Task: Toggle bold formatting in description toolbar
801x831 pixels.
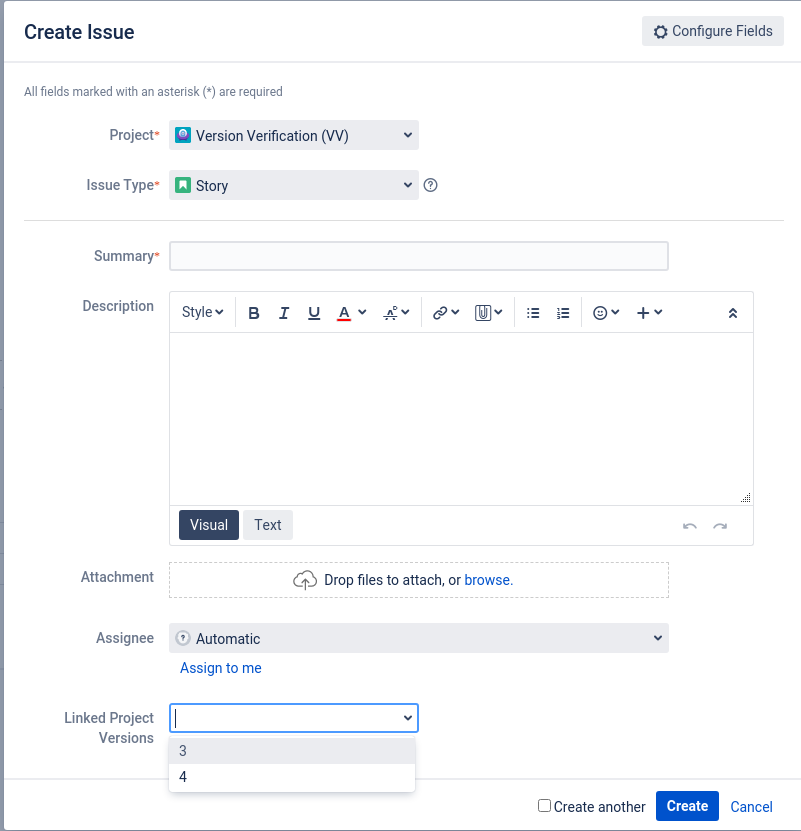Action: (253, 313)
